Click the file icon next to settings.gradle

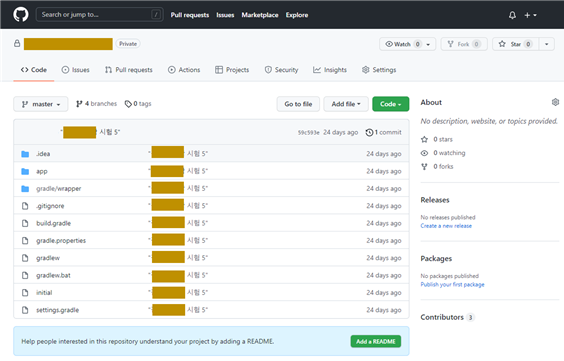tap(25, 310)
